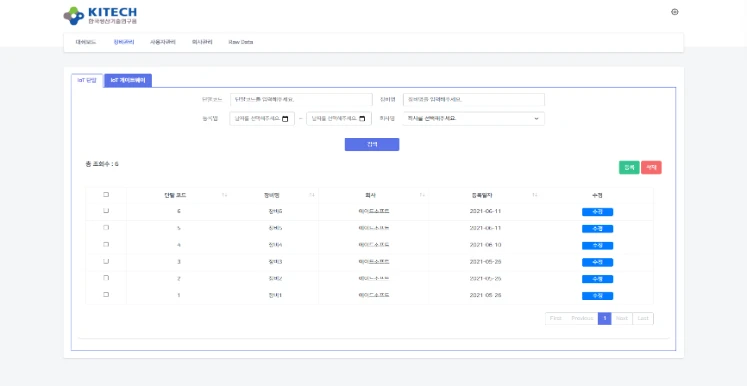Click the red 삭제 delete button
The height and width of the screenshot is (386, 747).
click(651, 167)
